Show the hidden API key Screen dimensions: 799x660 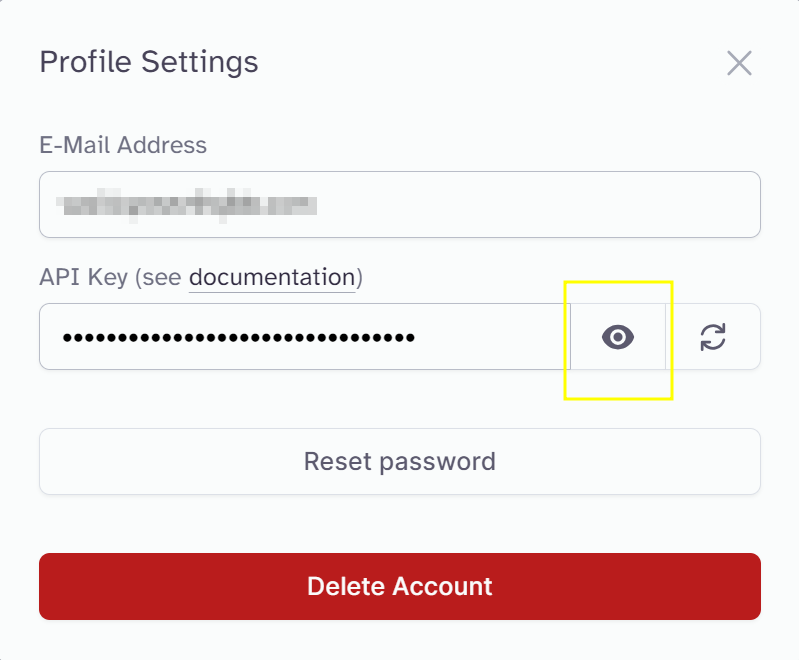618,338
